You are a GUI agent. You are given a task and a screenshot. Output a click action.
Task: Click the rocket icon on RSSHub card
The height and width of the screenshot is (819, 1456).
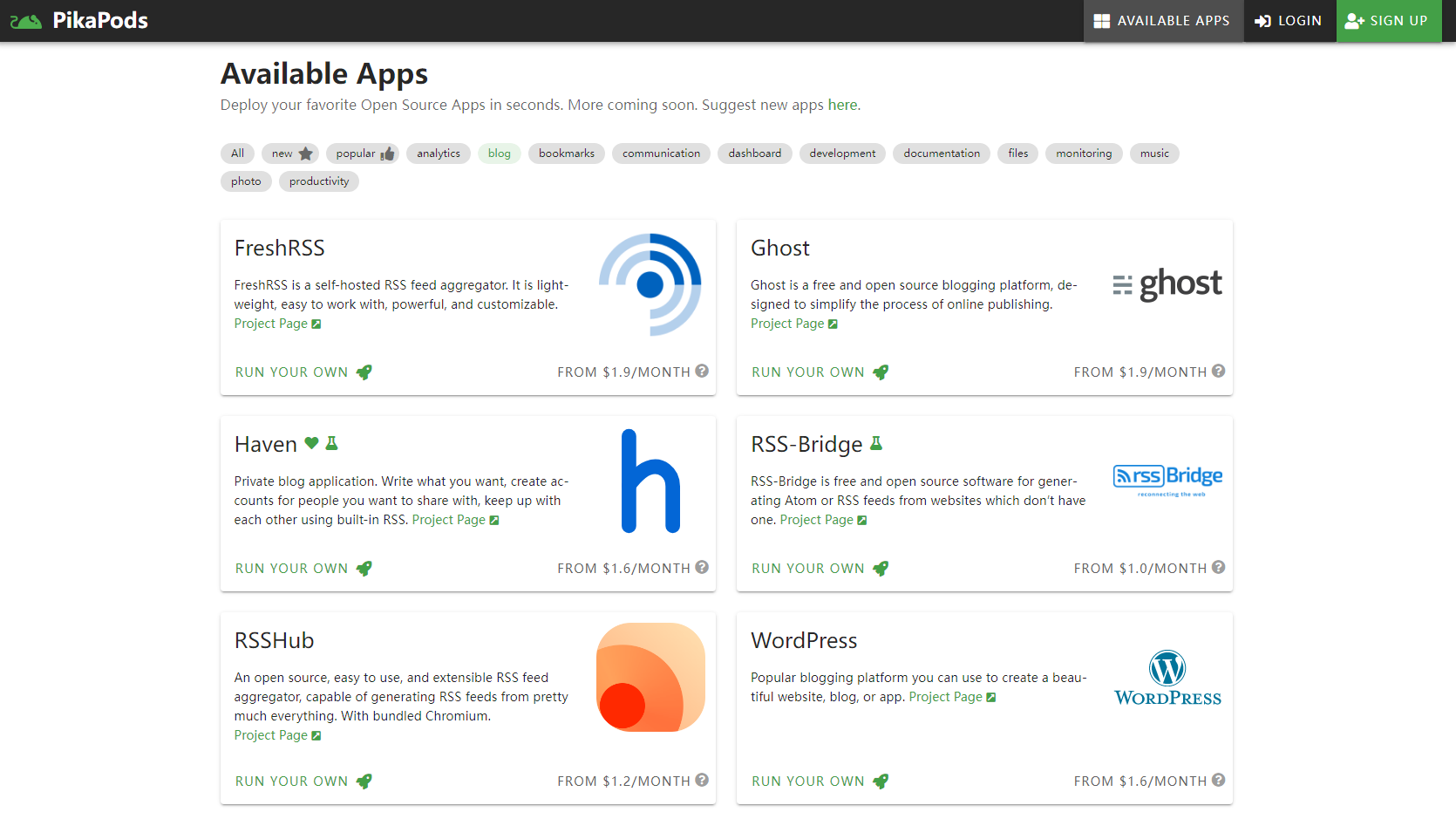364,781
